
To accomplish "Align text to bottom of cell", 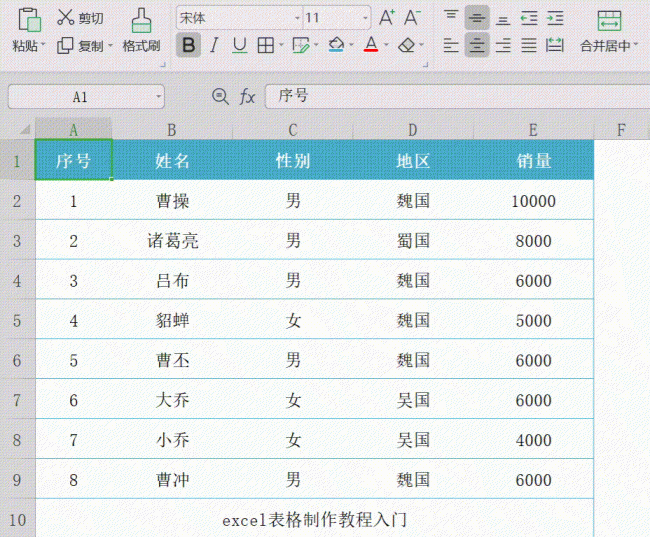I will [503, 19].
